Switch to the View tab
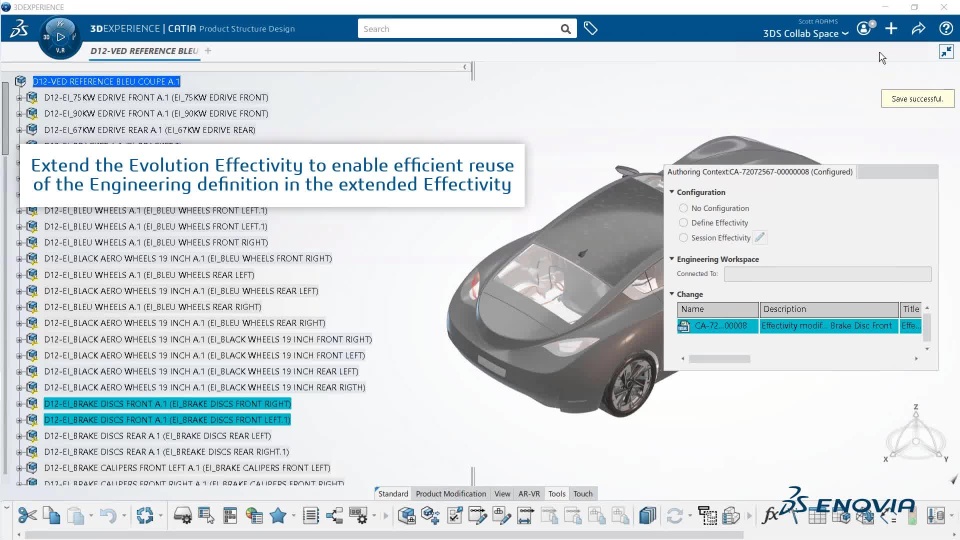The image size is (960, 540). (502, 493)
